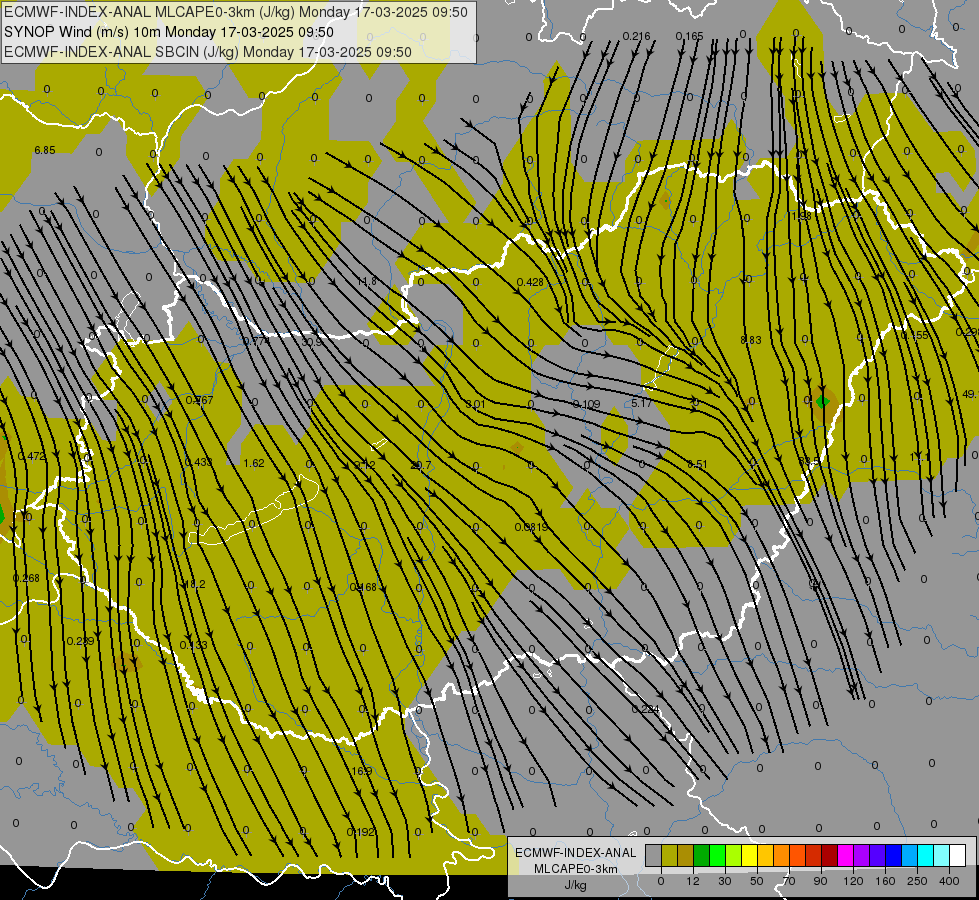Click the map value 0.774
This screenshot has width=979, height=900.
pyautogui.click(x=257, y=341)
